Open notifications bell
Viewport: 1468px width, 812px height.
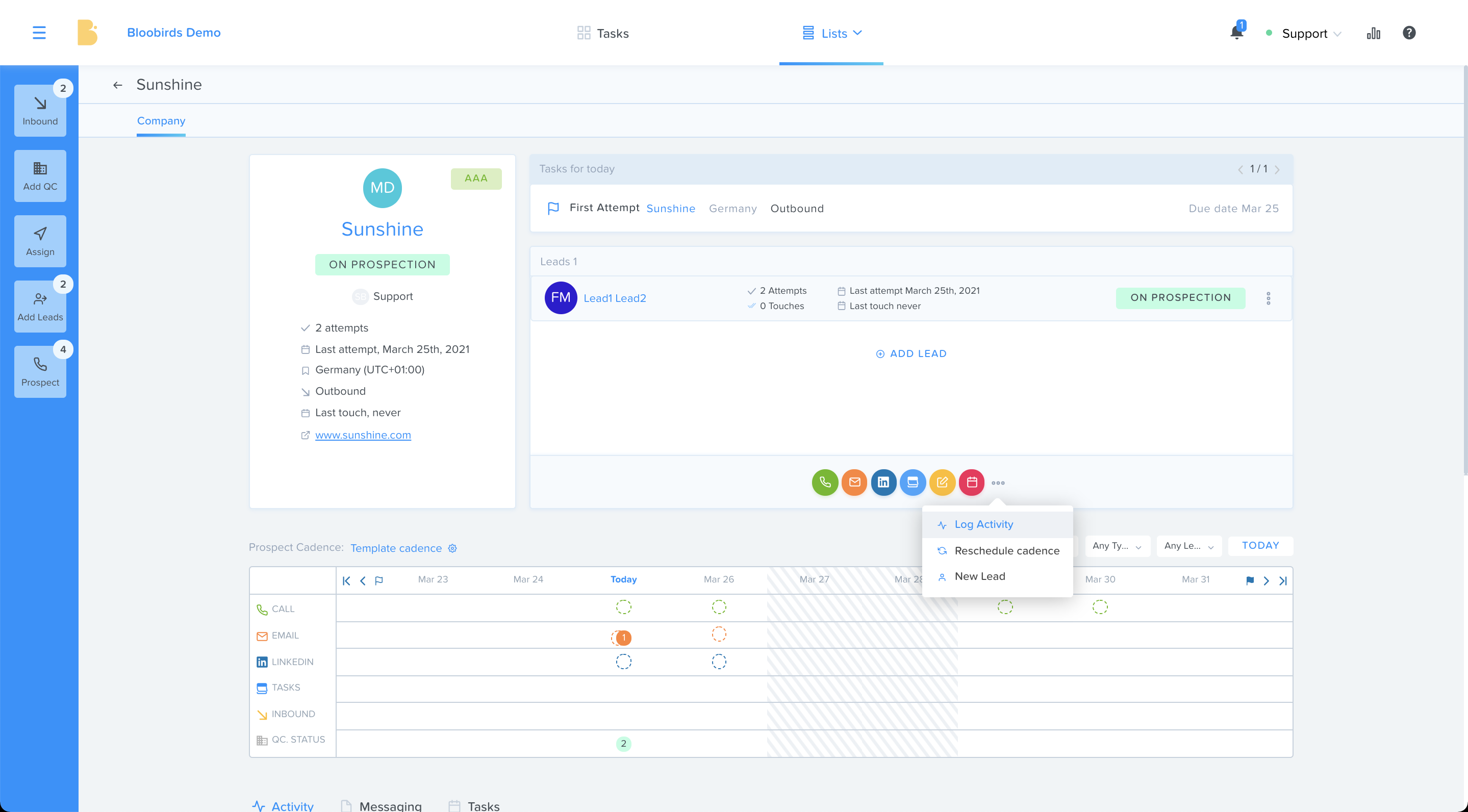click(x=1236, y=32)
